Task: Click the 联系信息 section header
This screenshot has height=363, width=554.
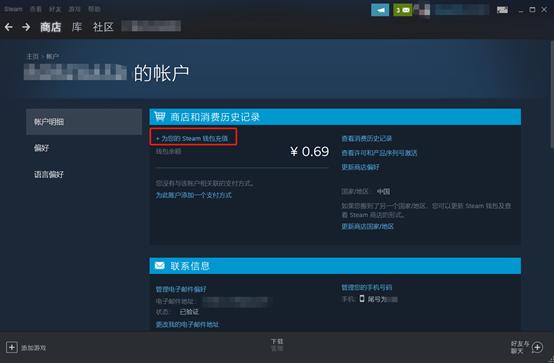Action: tap(335, 266)
